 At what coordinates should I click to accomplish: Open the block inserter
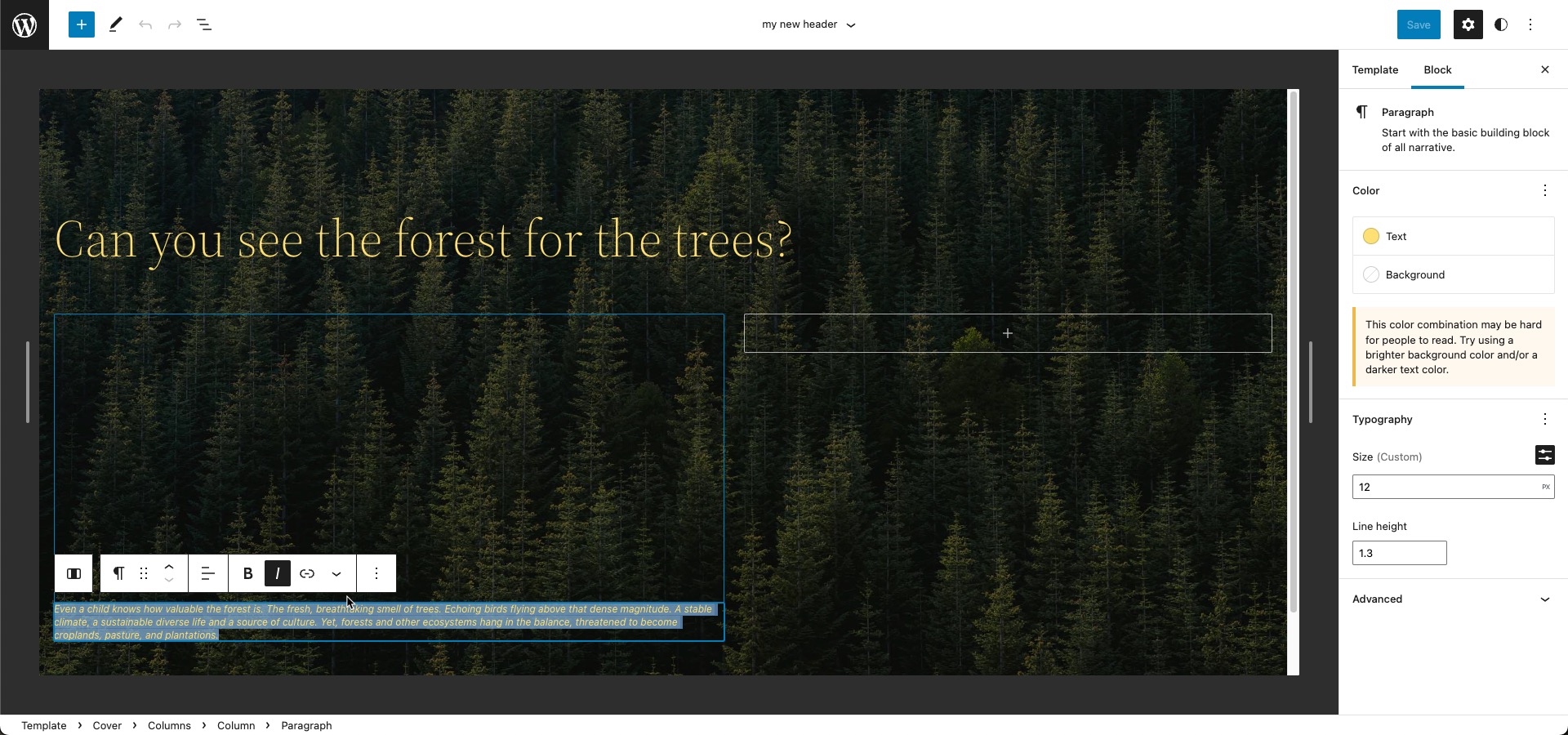tap(80, 24)
